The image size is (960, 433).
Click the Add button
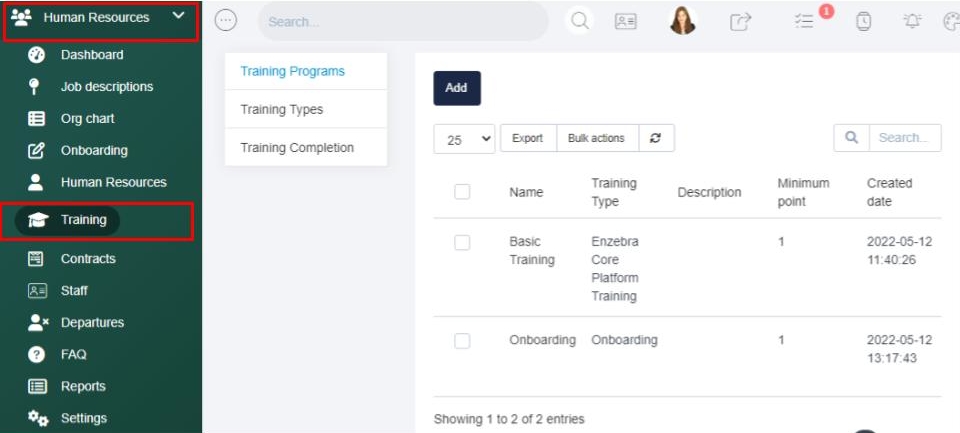click(457, 88)
